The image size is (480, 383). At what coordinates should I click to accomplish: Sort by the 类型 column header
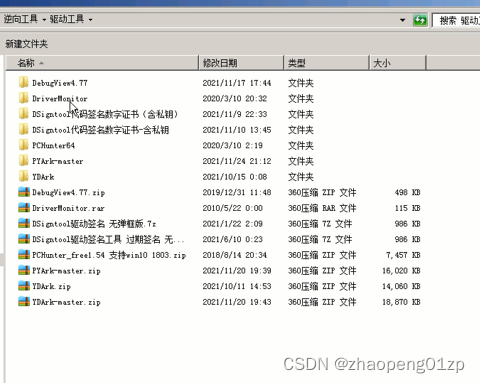[326, 63]
